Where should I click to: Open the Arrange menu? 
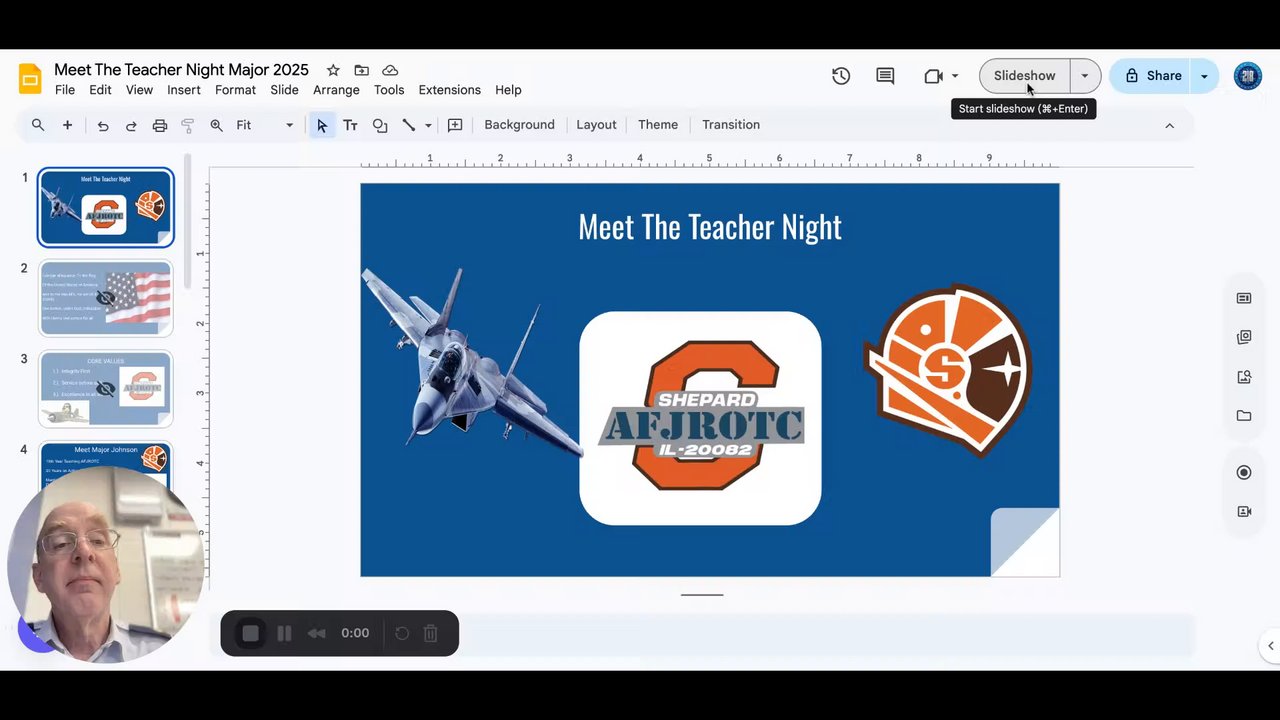click(336, 90)
